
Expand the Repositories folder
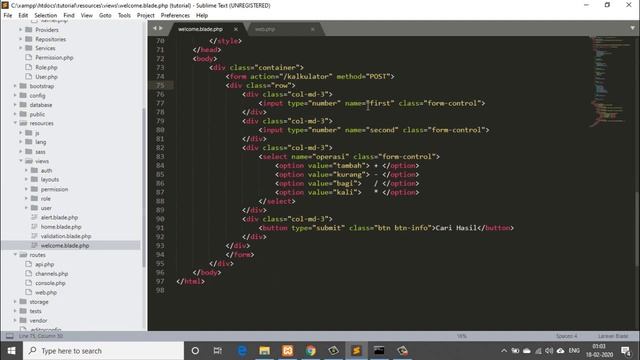pyautogui.click(x=21, y=39)
